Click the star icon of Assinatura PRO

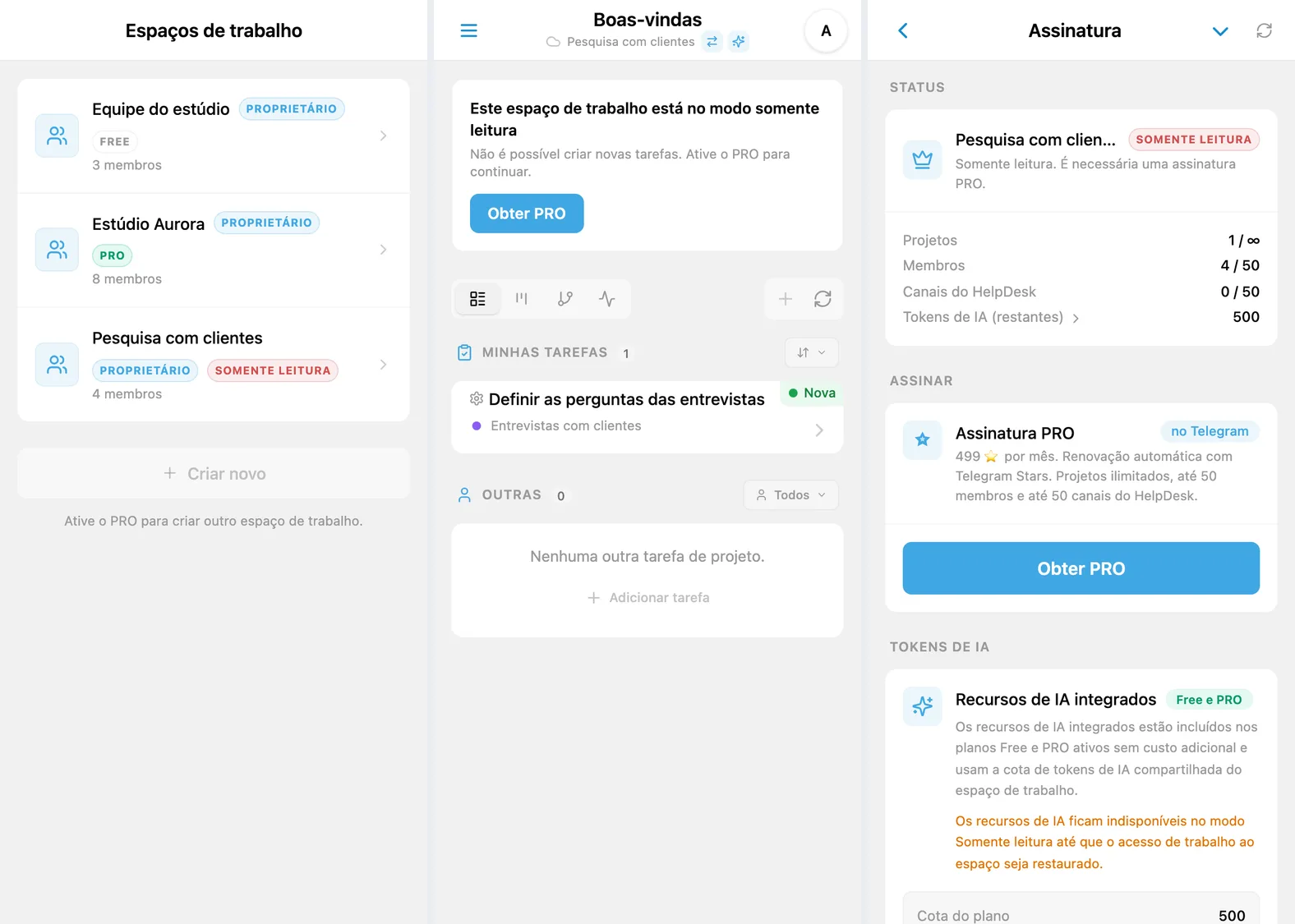(922, 440)
